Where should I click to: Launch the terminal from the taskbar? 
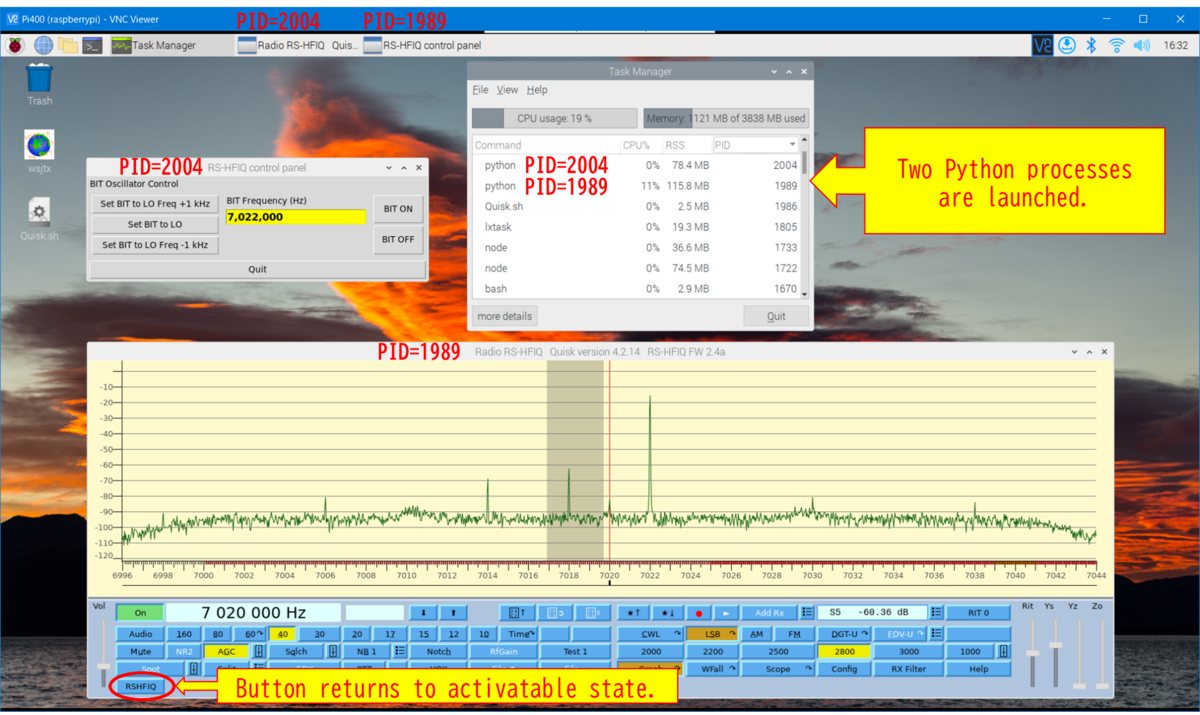coord(93,45)
